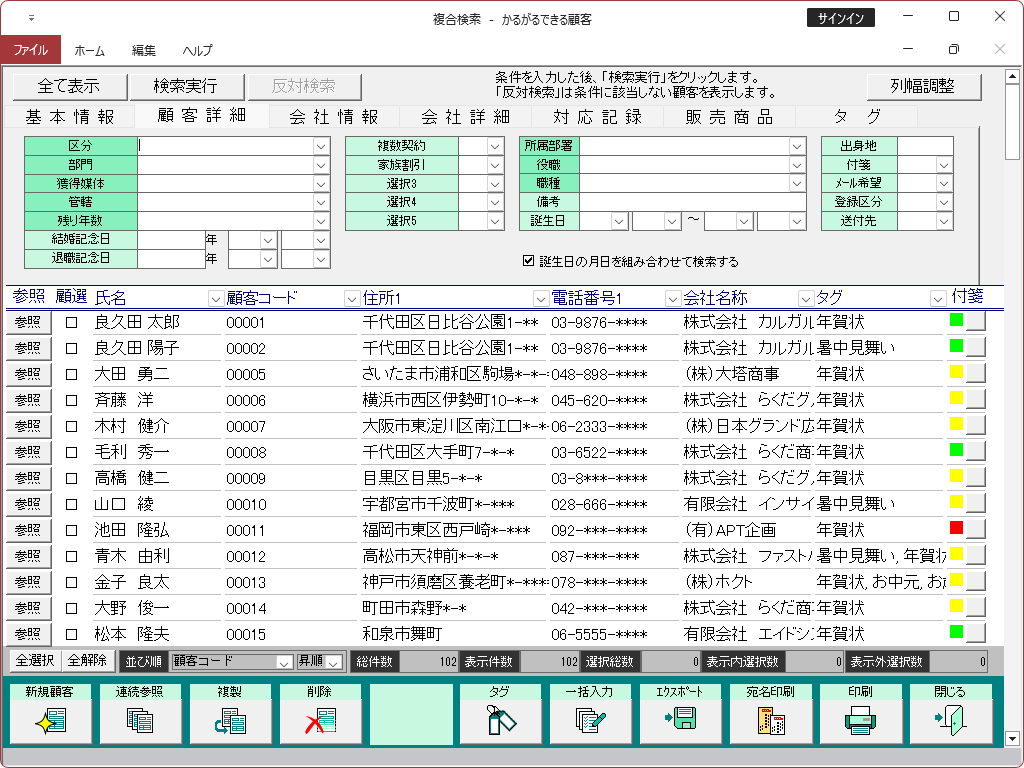Expand the 区分 dropdown
This screenshot has height=768, width=1024.
coord(321,146)
